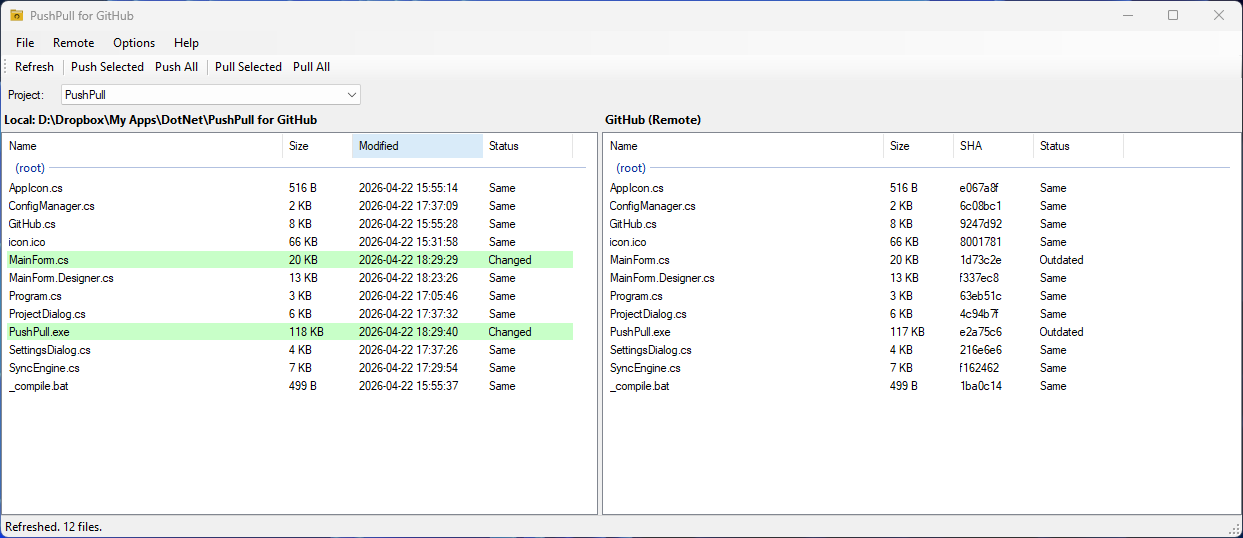
Task: Open the File menu
Action: click(25, 43)
